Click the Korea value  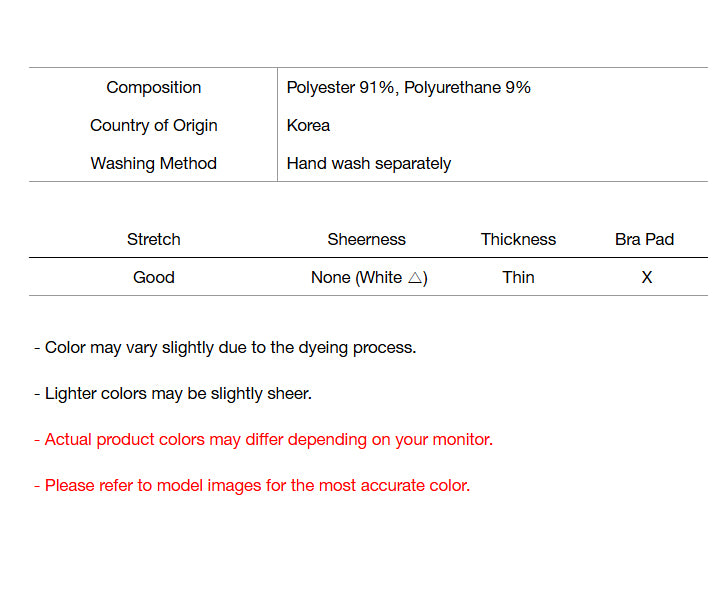click(x=308, y=126)
